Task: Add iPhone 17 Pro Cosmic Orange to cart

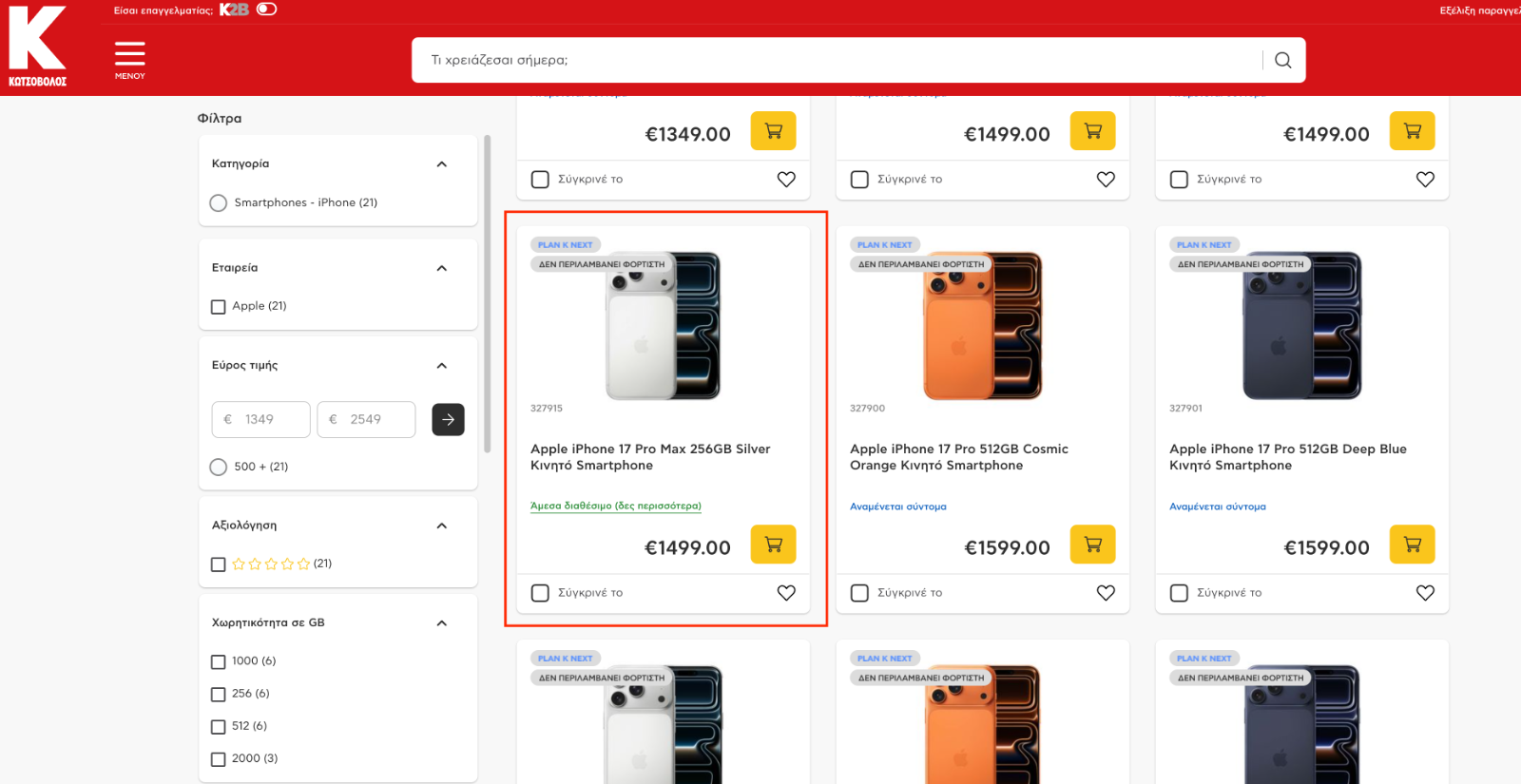Action: point(1092,545)
